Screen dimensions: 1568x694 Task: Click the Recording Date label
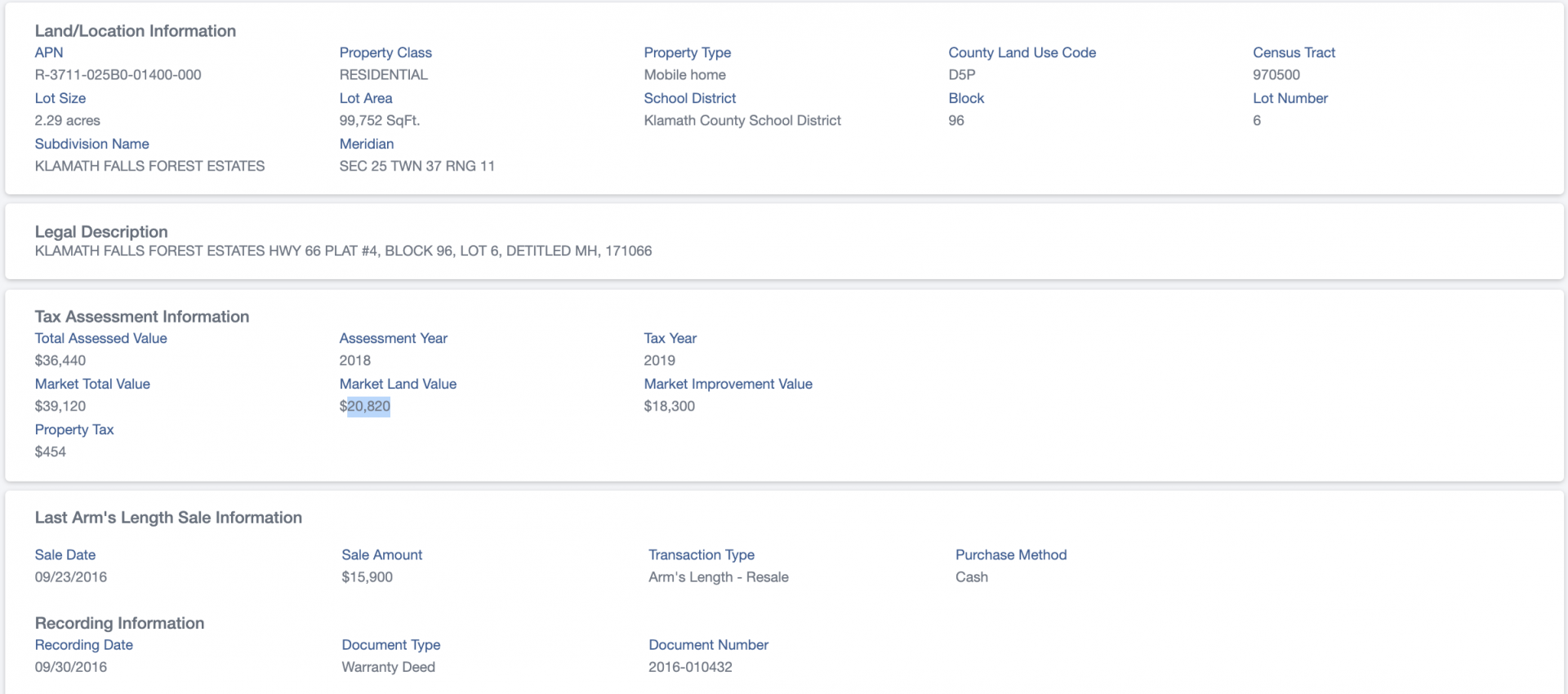click(83, 644)
